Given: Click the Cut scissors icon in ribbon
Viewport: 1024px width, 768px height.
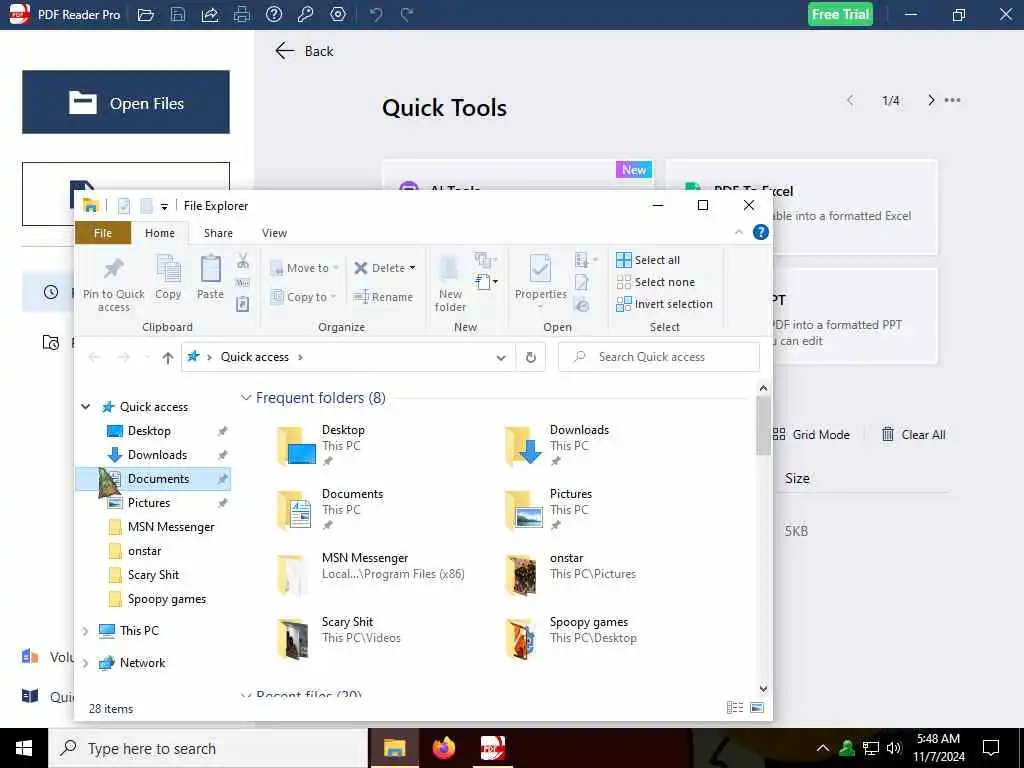Looking at the screenshot, I should tap(243, 261).
